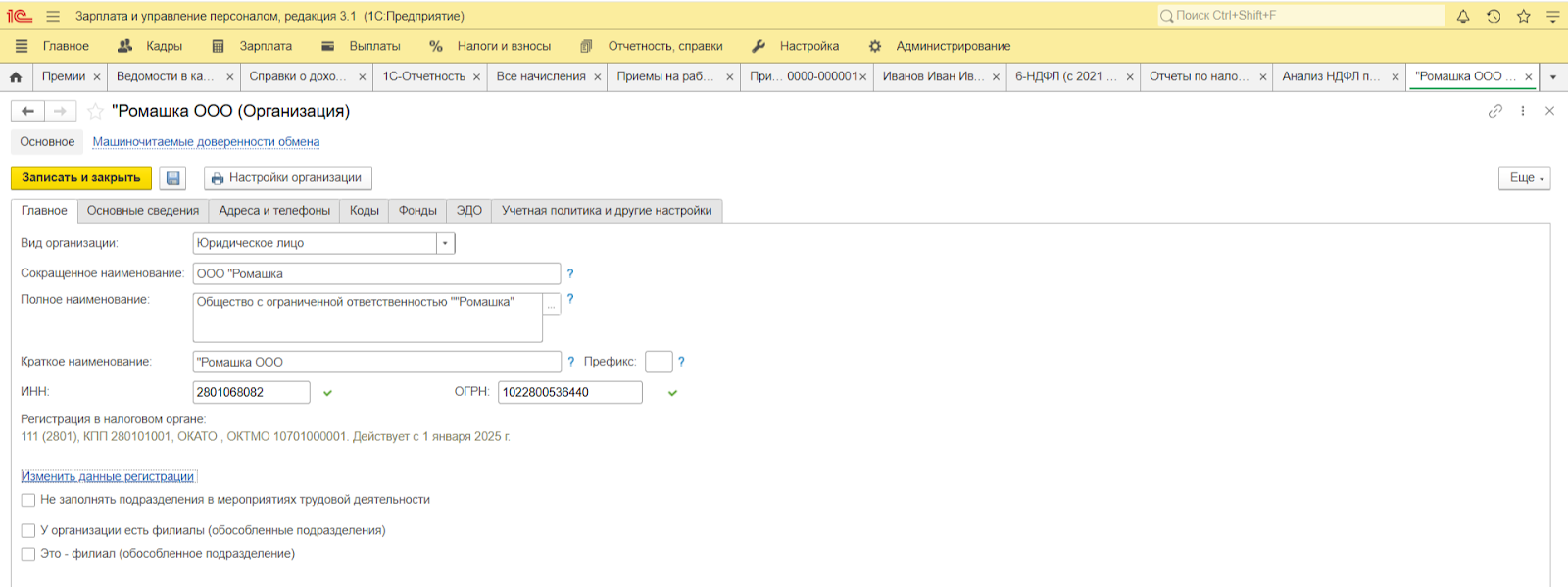Save with the floppy disk icon
The width and height of the screenshot is (1568, 587).
pyautogui.click(x=173, y=178)
